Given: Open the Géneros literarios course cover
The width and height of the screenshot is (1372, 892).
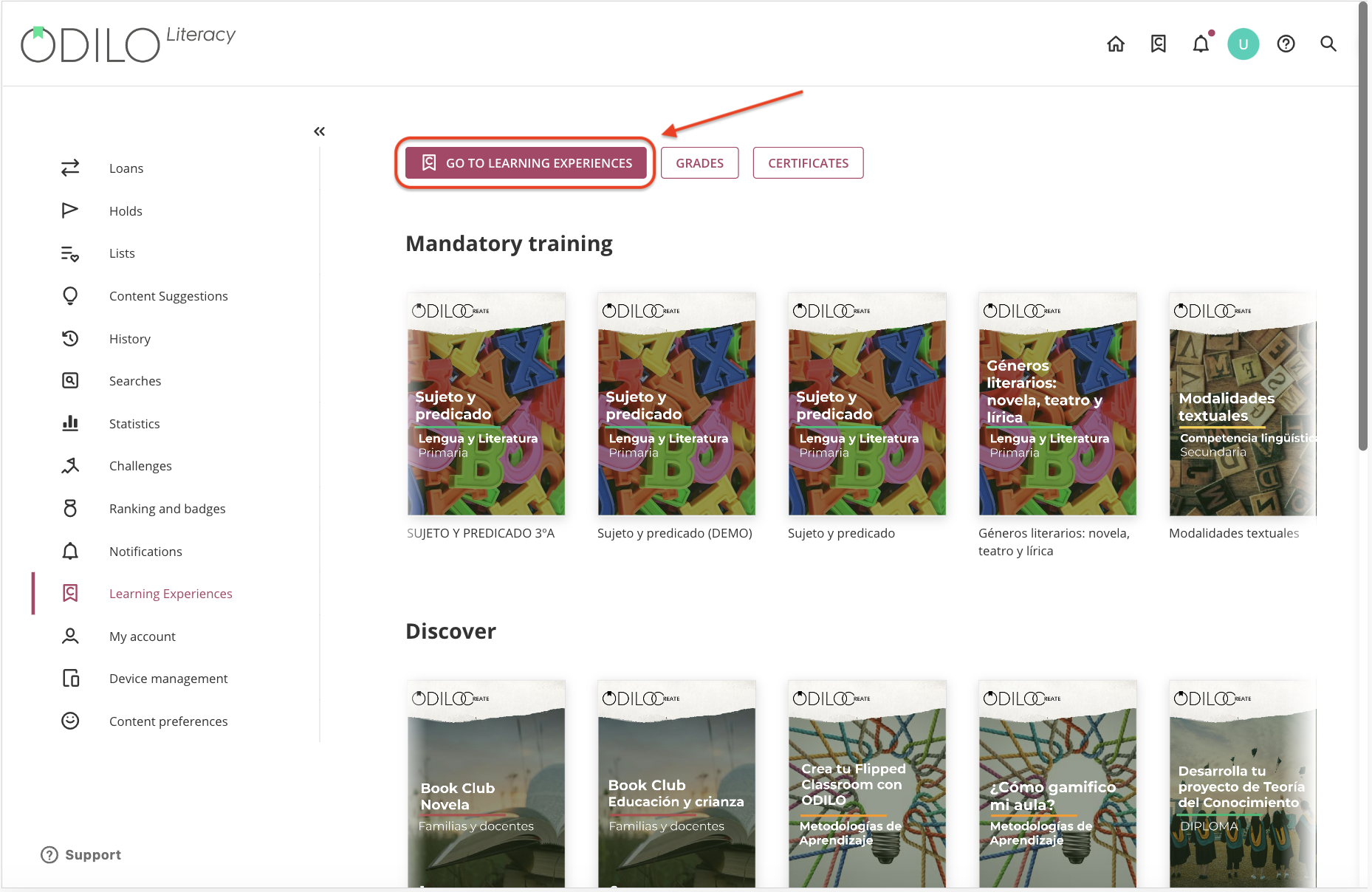Looking at the screenshot, I should click(x=1058, y=404).
